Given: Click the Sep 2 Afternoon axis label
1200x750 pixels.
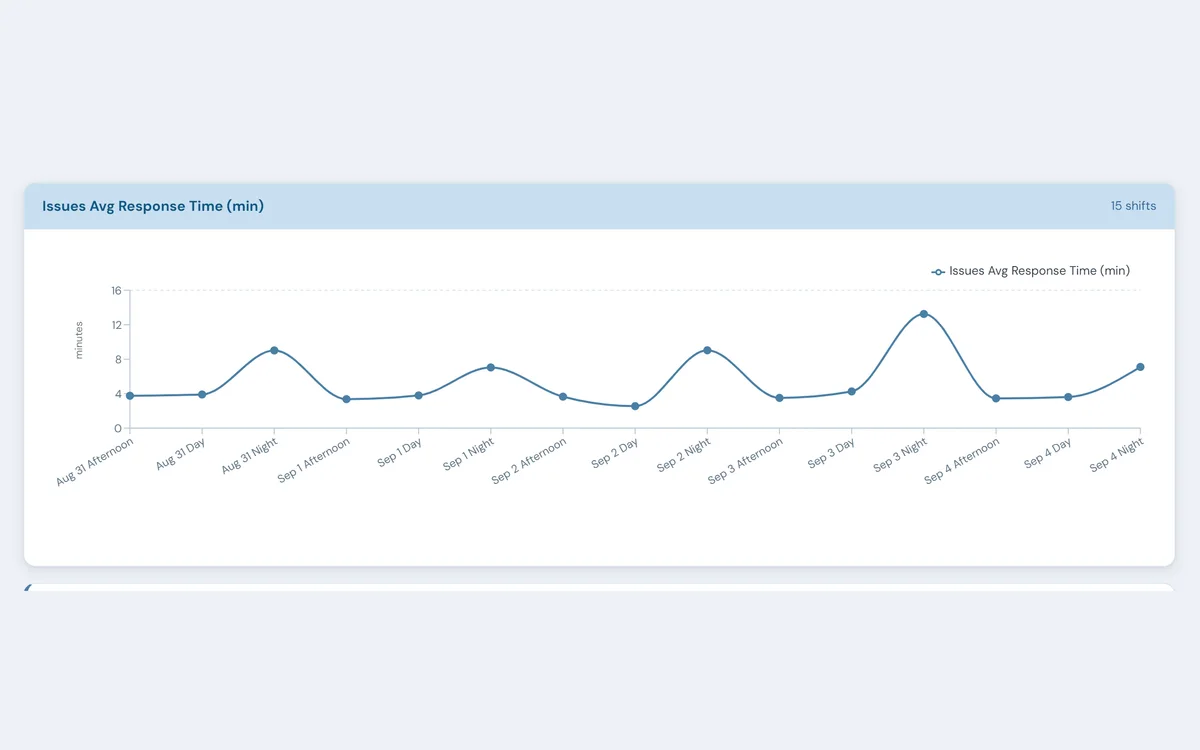Looking at the screenshot, I should [530, 461].
